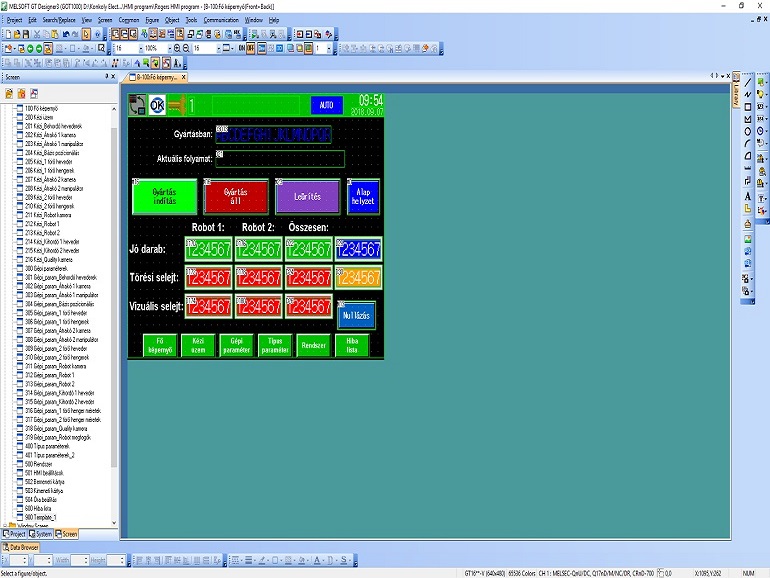This screenshot has width=770, height=578.
Task: Open the Common menu
Action: pos(129,20)
